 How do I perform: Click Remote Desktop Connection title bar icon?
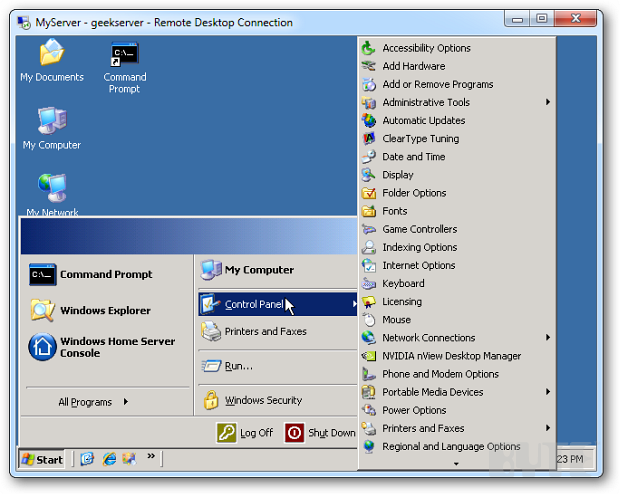click(24, 23)
